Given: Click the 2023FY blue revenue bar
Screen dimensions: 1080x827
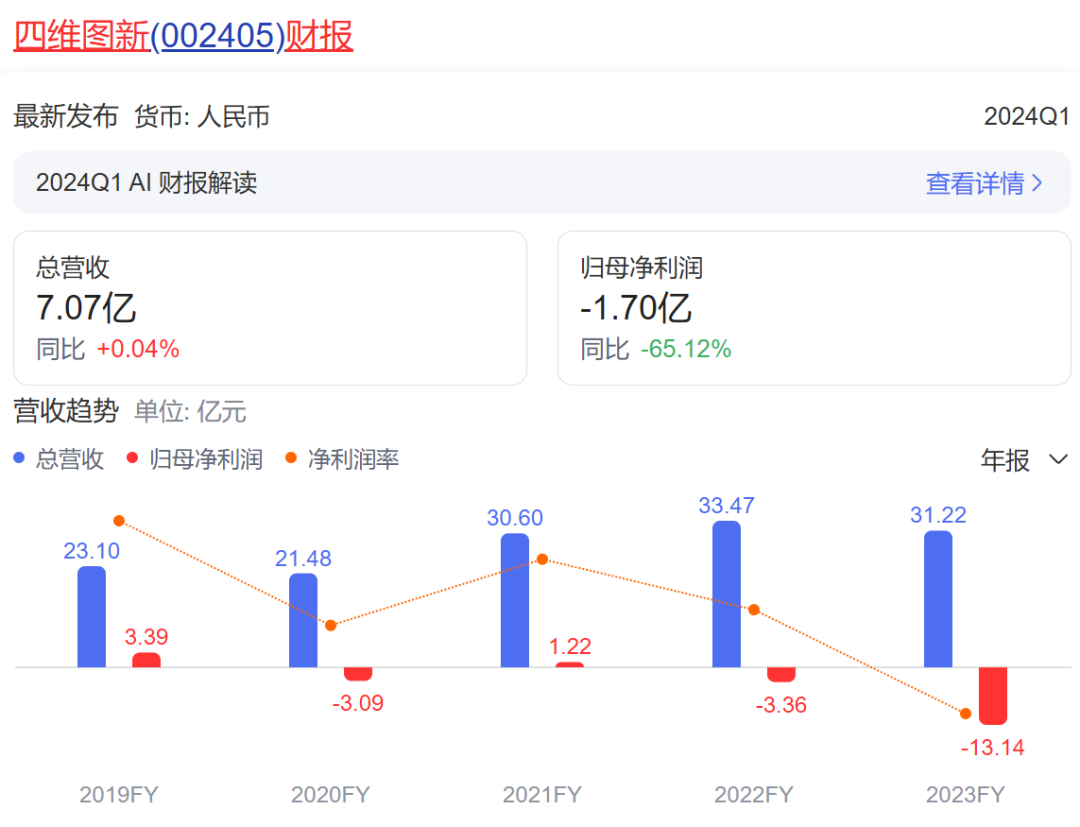Looking at the screenshot, I should (x=937, y=599).
